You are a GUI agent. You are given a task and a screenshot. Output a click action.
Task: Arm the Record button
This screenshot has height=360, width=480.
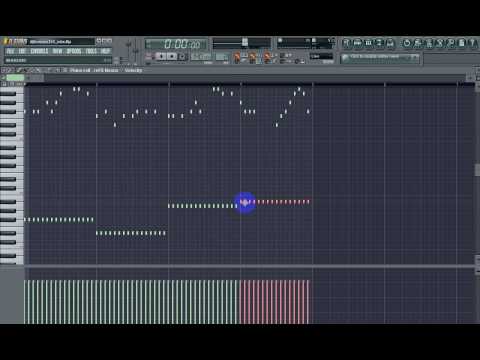coord(182,56)
